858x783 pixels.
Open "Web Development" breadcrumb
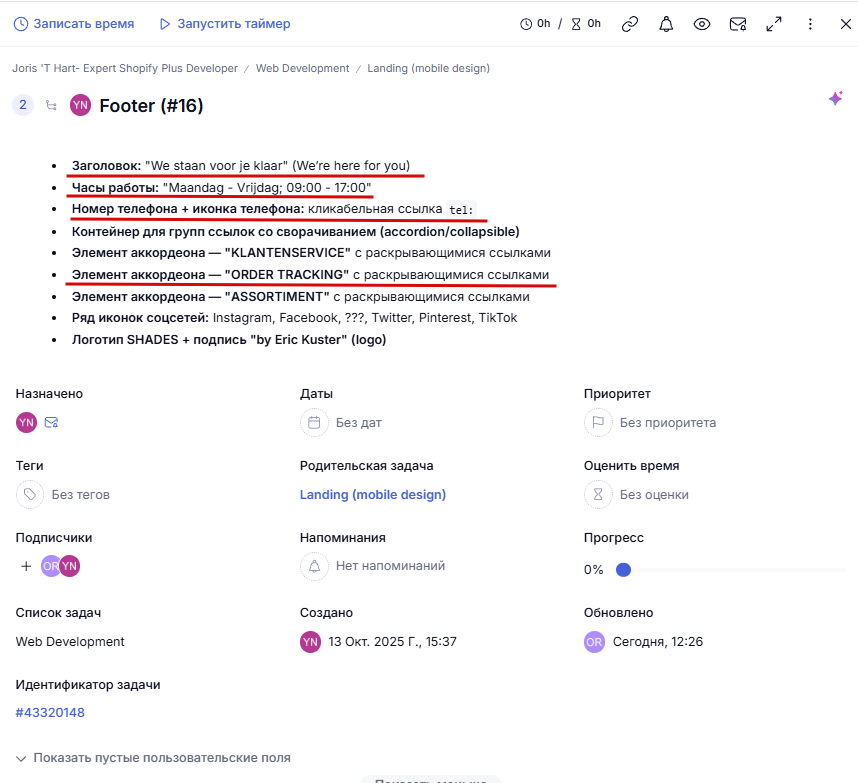(302, 68)
